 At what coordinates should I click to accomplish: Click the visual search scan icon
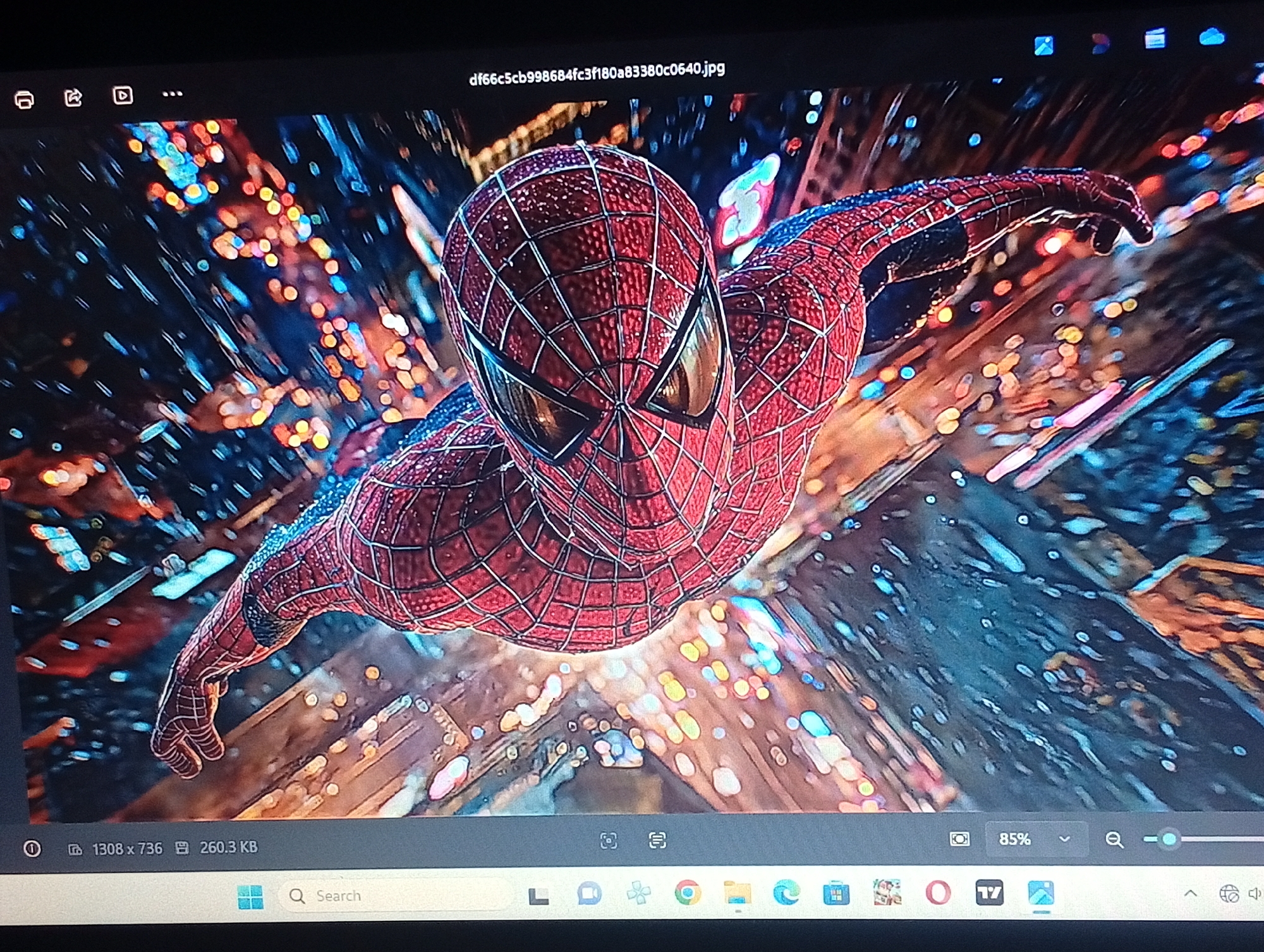[609, 841]
